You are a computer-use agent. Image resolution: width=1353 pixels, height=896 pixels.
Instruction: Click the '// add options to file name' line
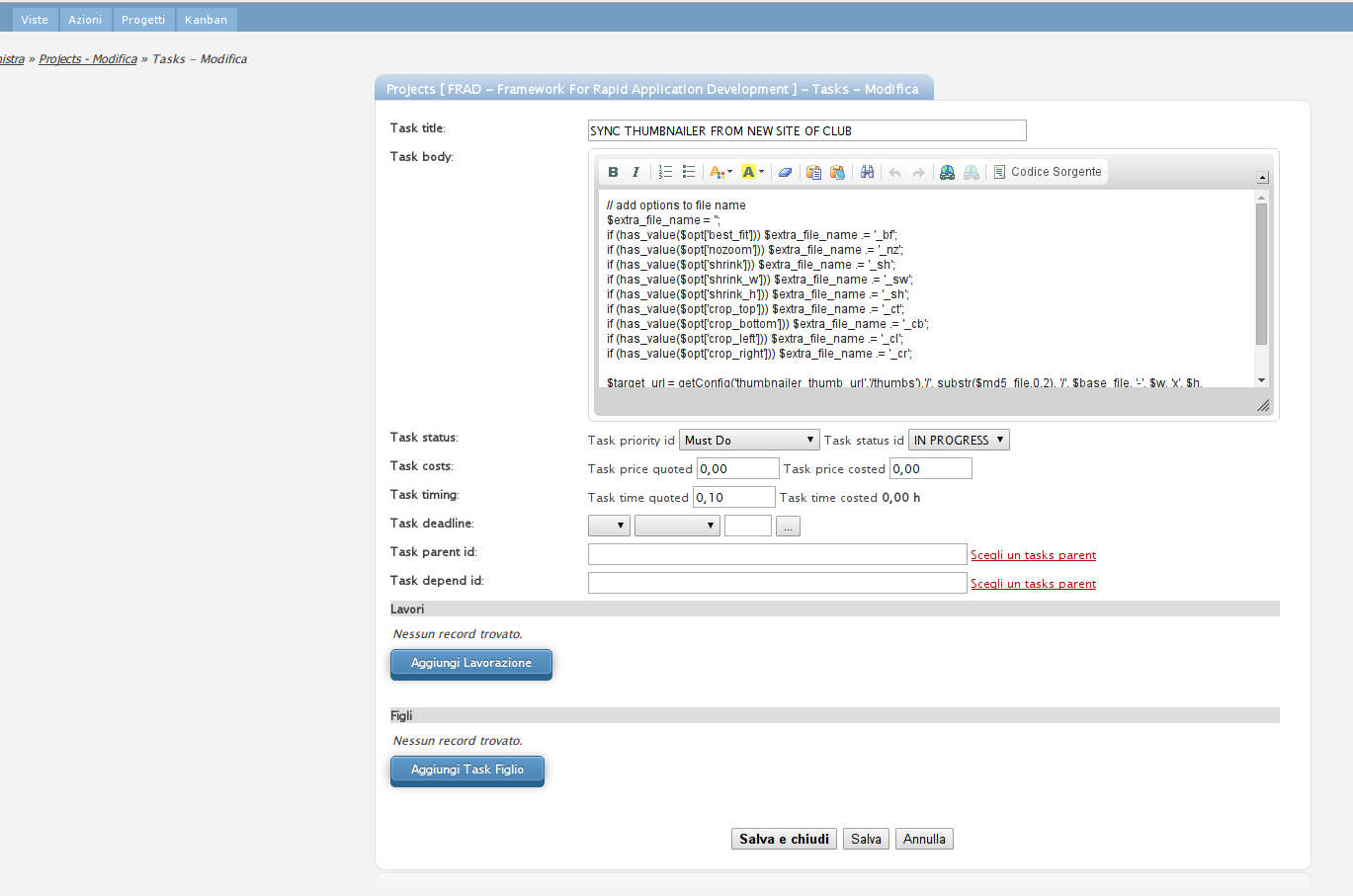coord(676,205)
